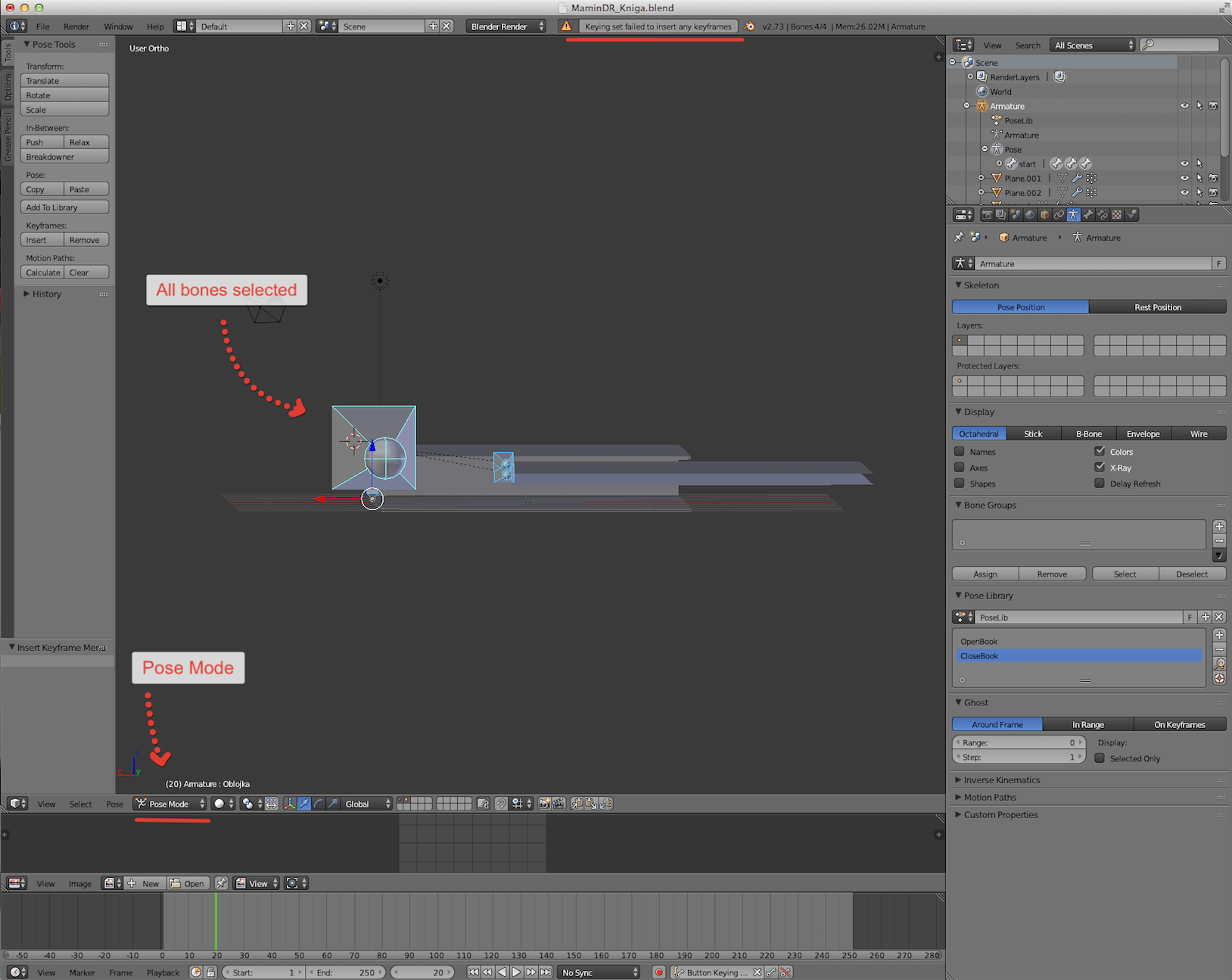Hide the Plane.001 object with its eye toggle
1232x980 pixels.
tap(1184, 178)
